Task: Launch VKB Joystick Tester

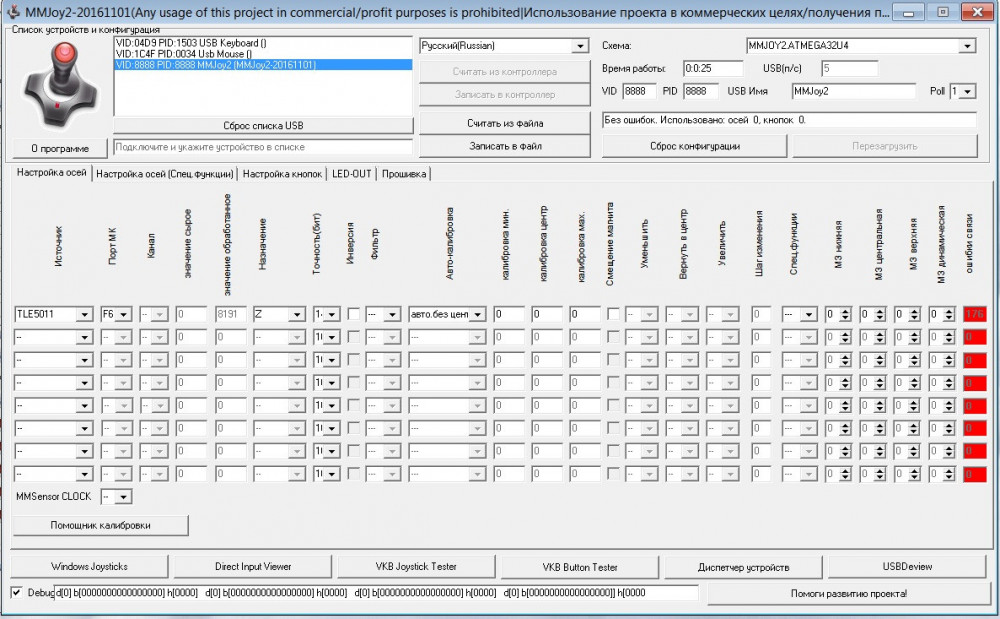Action: [x=415, y=567]
